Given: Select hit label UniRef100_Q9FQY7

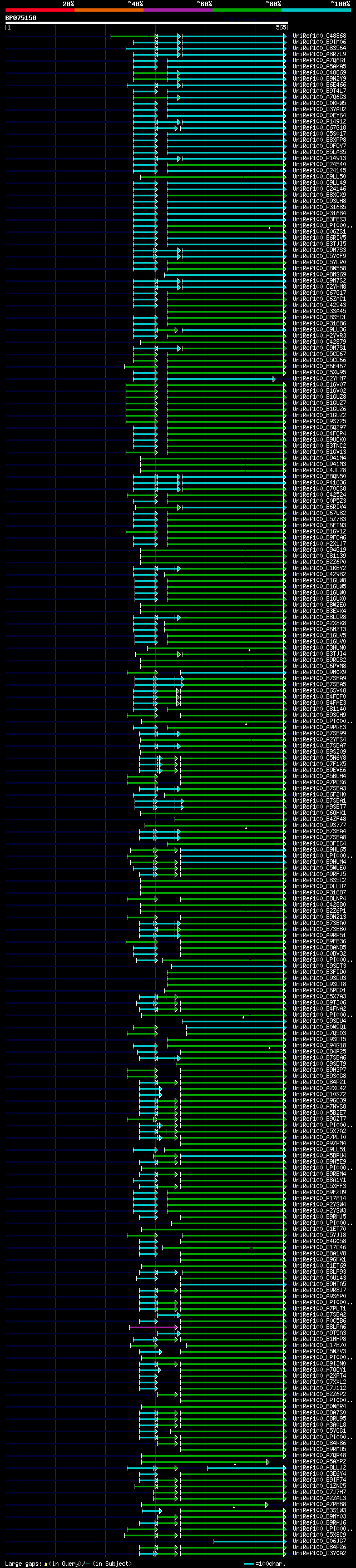Looking at the screenshot, I should click(319, 146).
